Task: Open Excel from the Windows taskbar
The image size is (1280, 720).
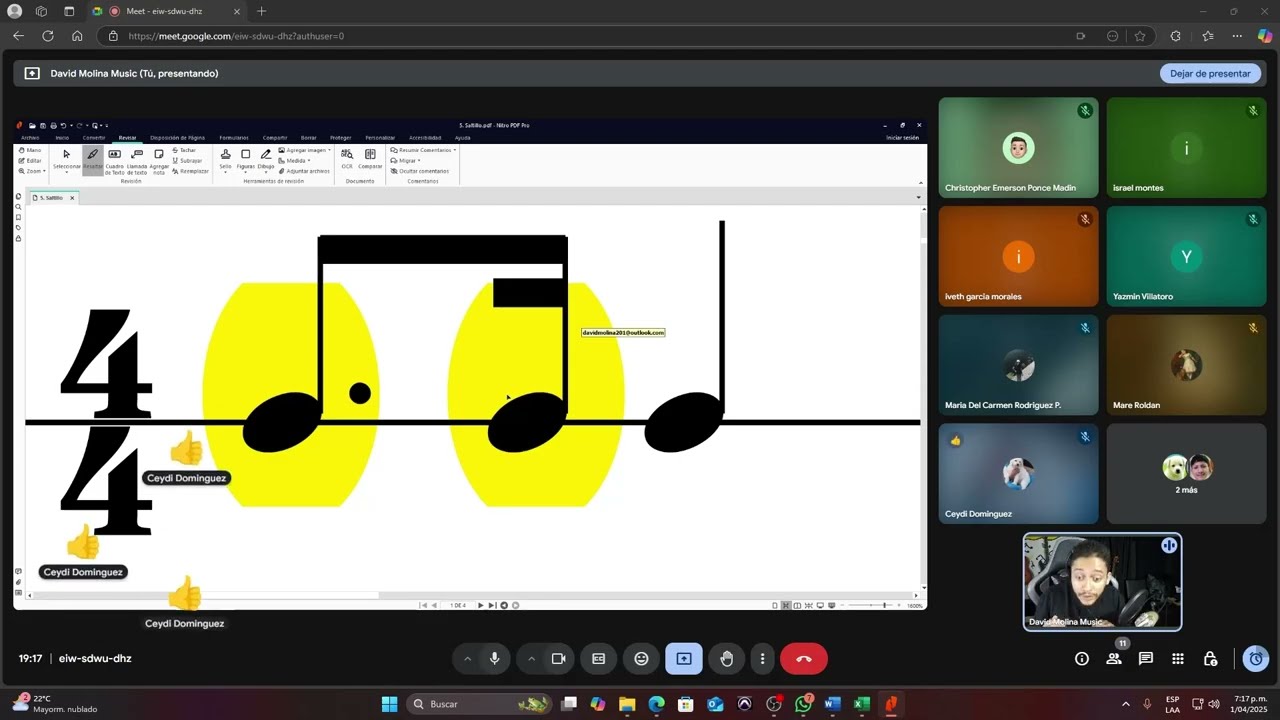Action: pyautogui.click(x=861, y=704)
